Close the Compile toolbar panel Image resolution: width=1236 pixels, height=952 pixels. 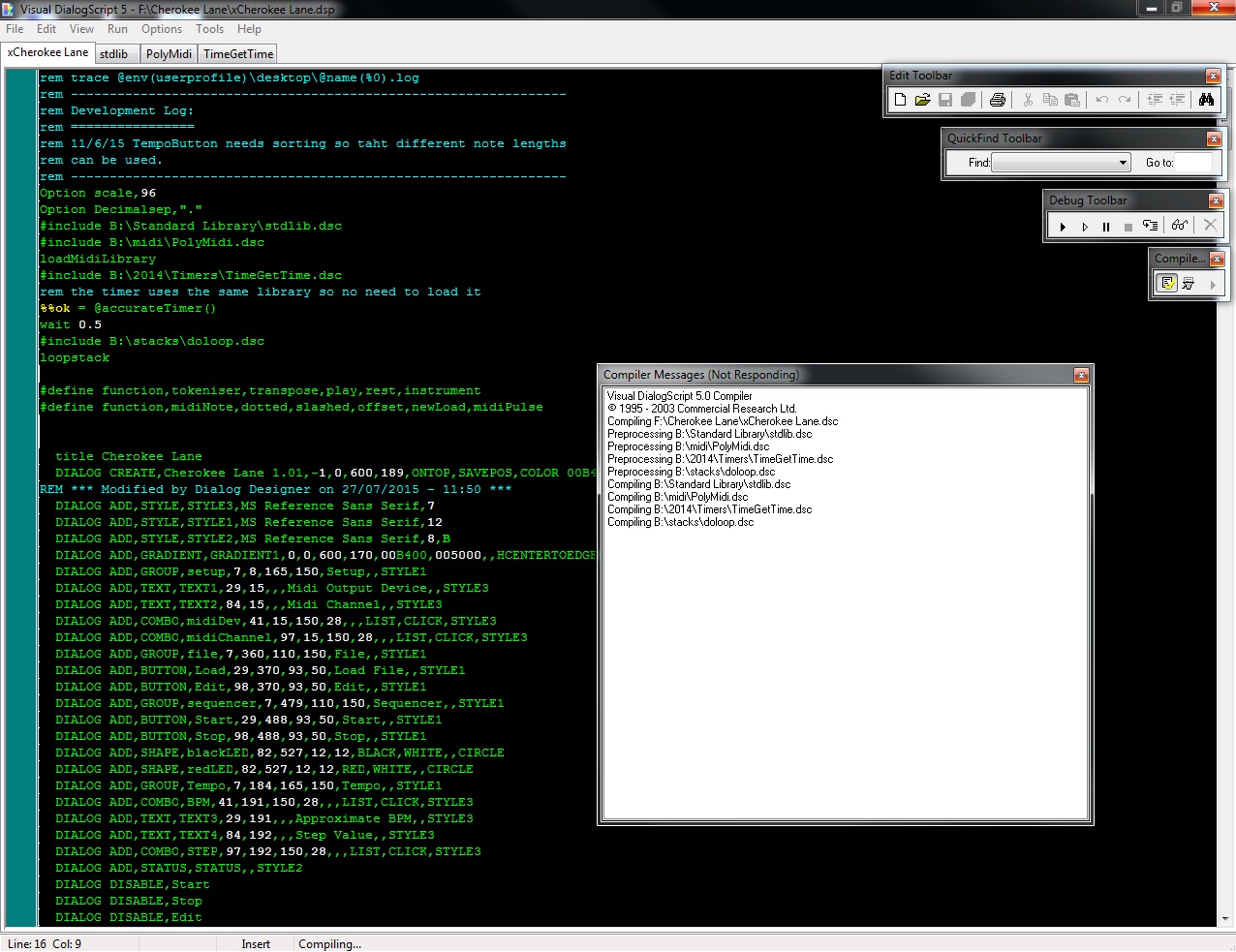[x=1217, y=260]
